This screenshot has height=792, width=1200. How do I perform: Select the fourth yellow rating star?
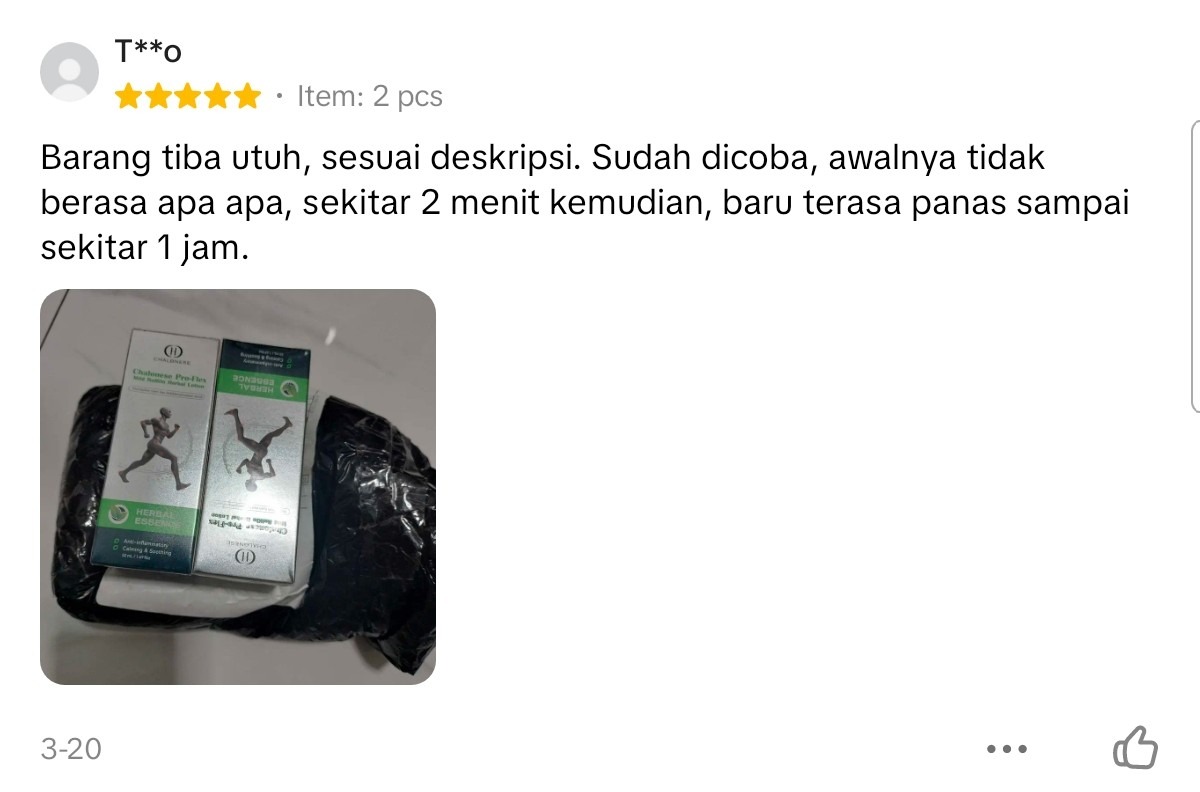(216, 97)
